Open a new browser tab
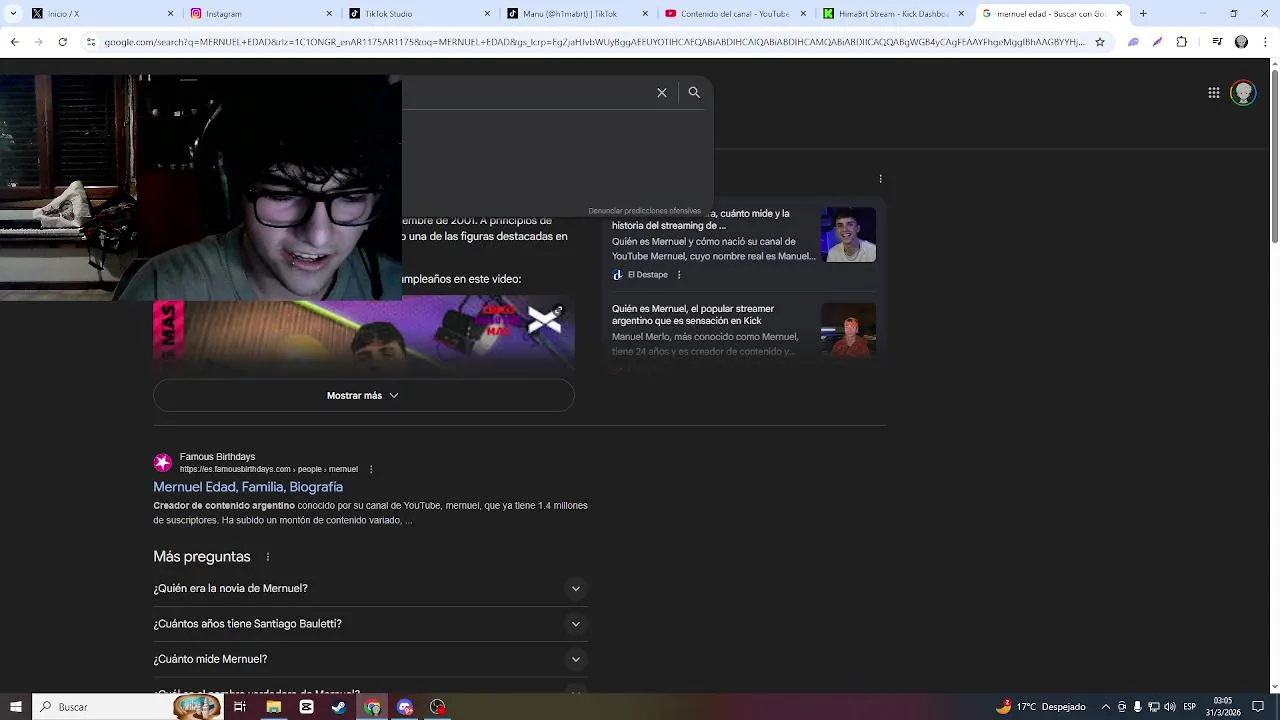 pos(1143,14)
